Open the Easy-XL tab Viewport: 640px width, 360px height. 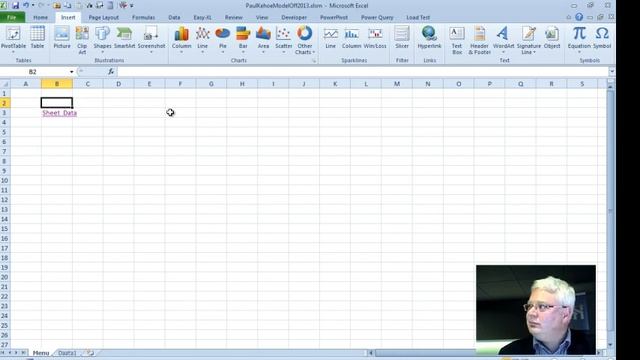[x=202, y=18]
